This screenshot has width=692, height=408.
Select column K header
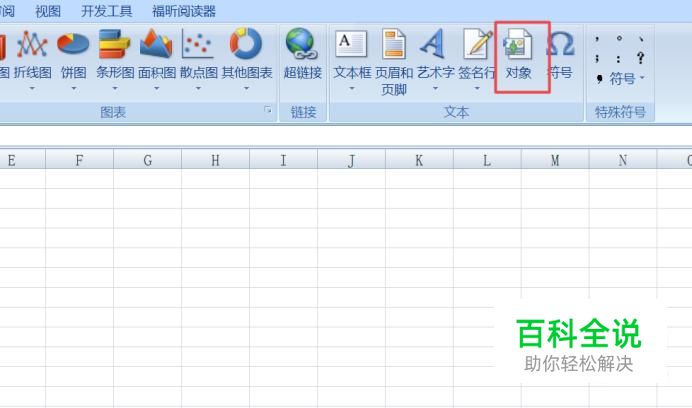point(419,160)
